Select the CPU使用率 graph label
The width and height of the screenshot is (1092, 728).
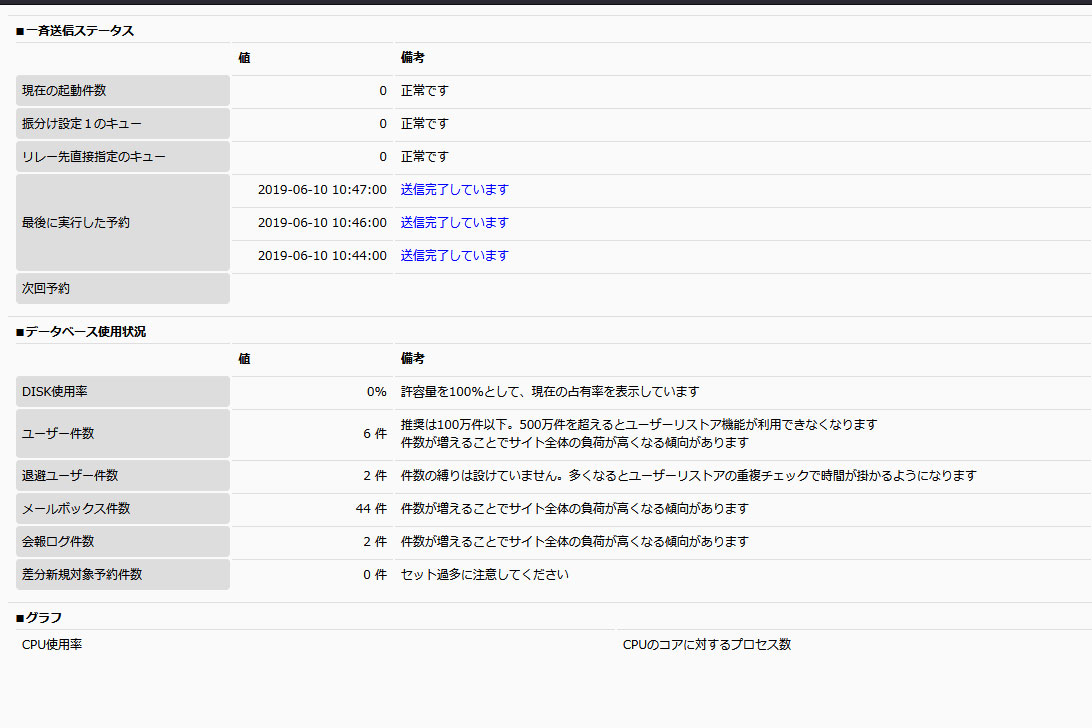[52, 645]
